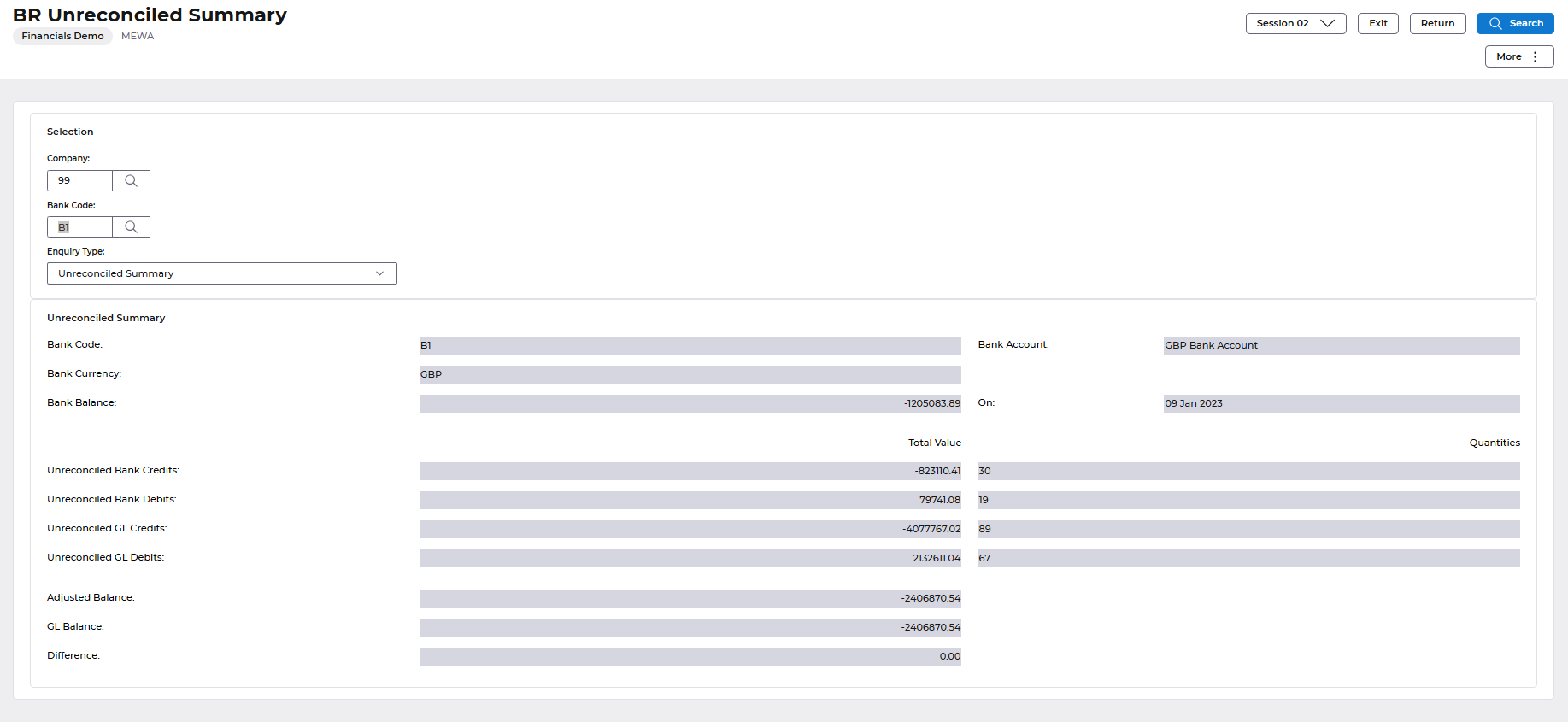The height and width of the screenshot is (722, 1568).
Task: Click the Bank Code lookup magnifier icon
Action: click(x=131, y=226)
